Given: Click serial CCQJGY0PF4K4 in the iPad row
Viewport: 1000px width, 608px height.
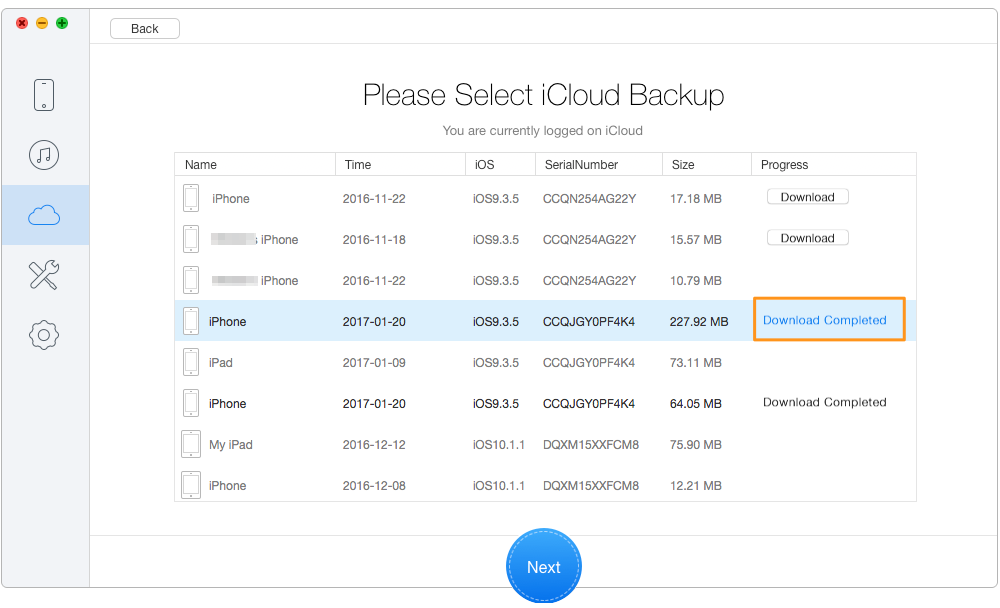Looking at the screenshot, I should (589, 362).
